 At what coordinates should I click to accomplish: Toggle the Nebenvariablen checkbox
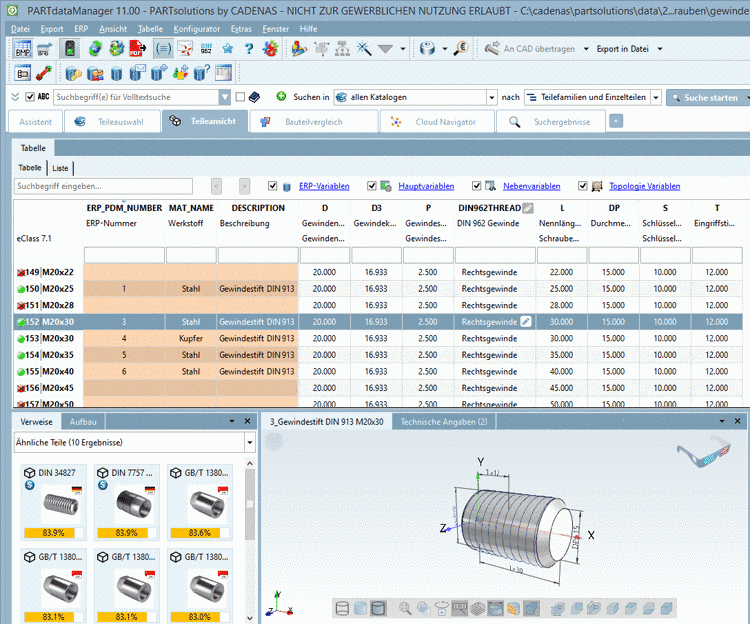(476, 186)
